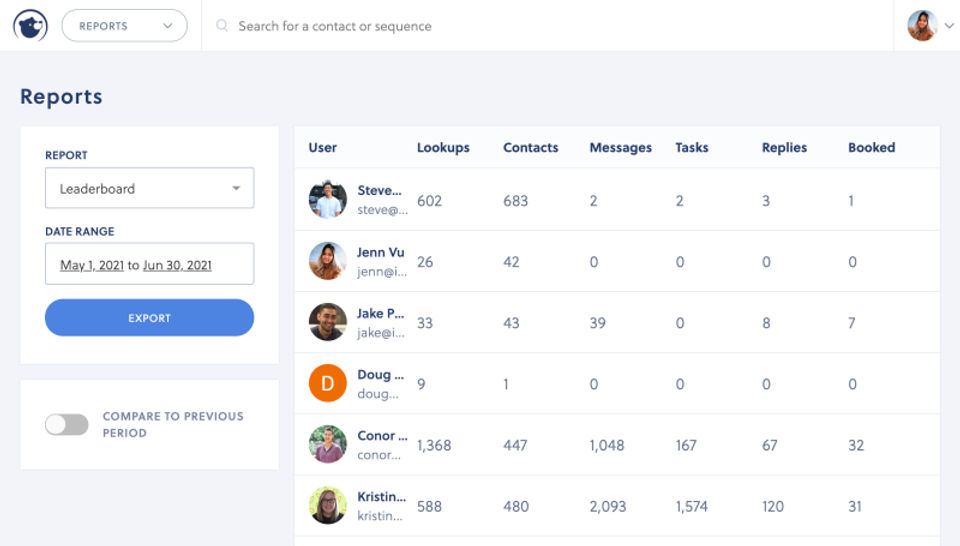The height and width of the screenshot is (546, 960).
Task: Sort by the Contacts column header
Action: [x=531, y=148]
